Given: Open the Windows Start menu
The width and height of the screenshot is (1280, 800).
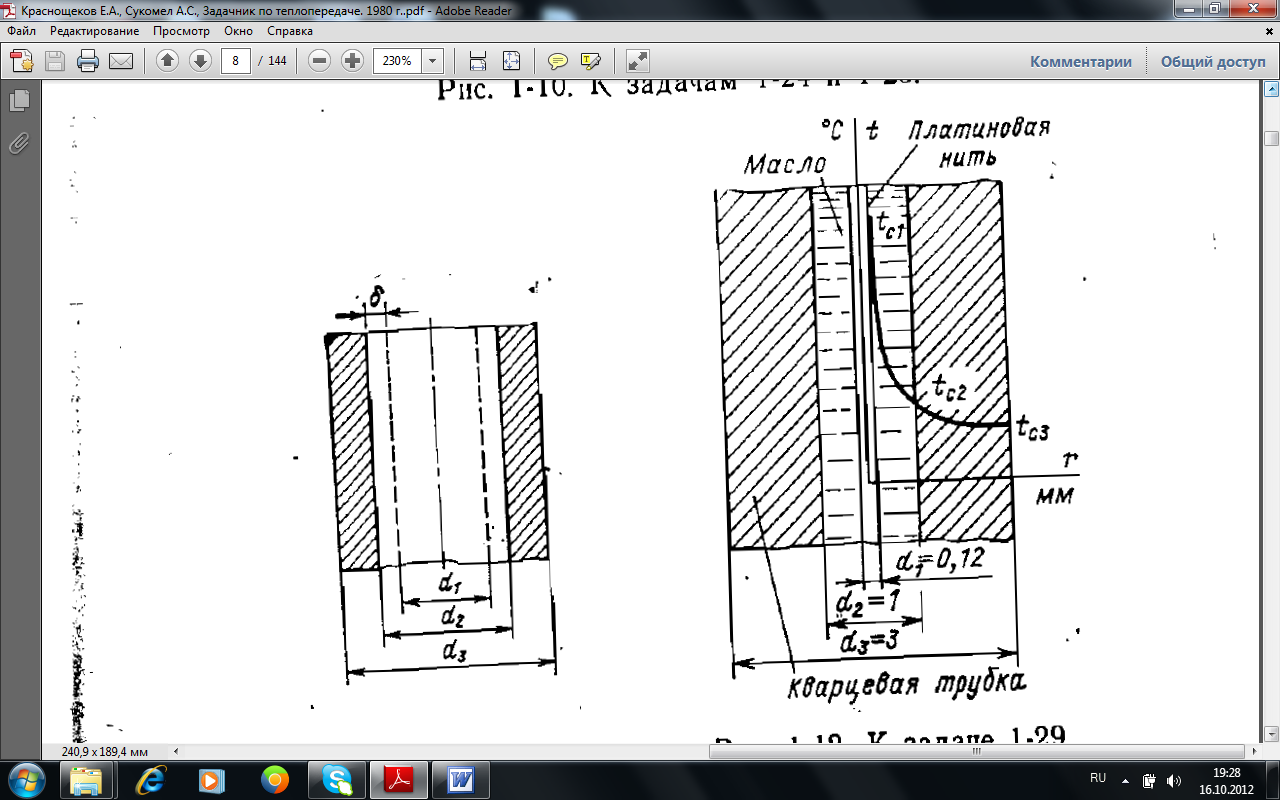Looking at the screenshot, I should pos(26,779).
